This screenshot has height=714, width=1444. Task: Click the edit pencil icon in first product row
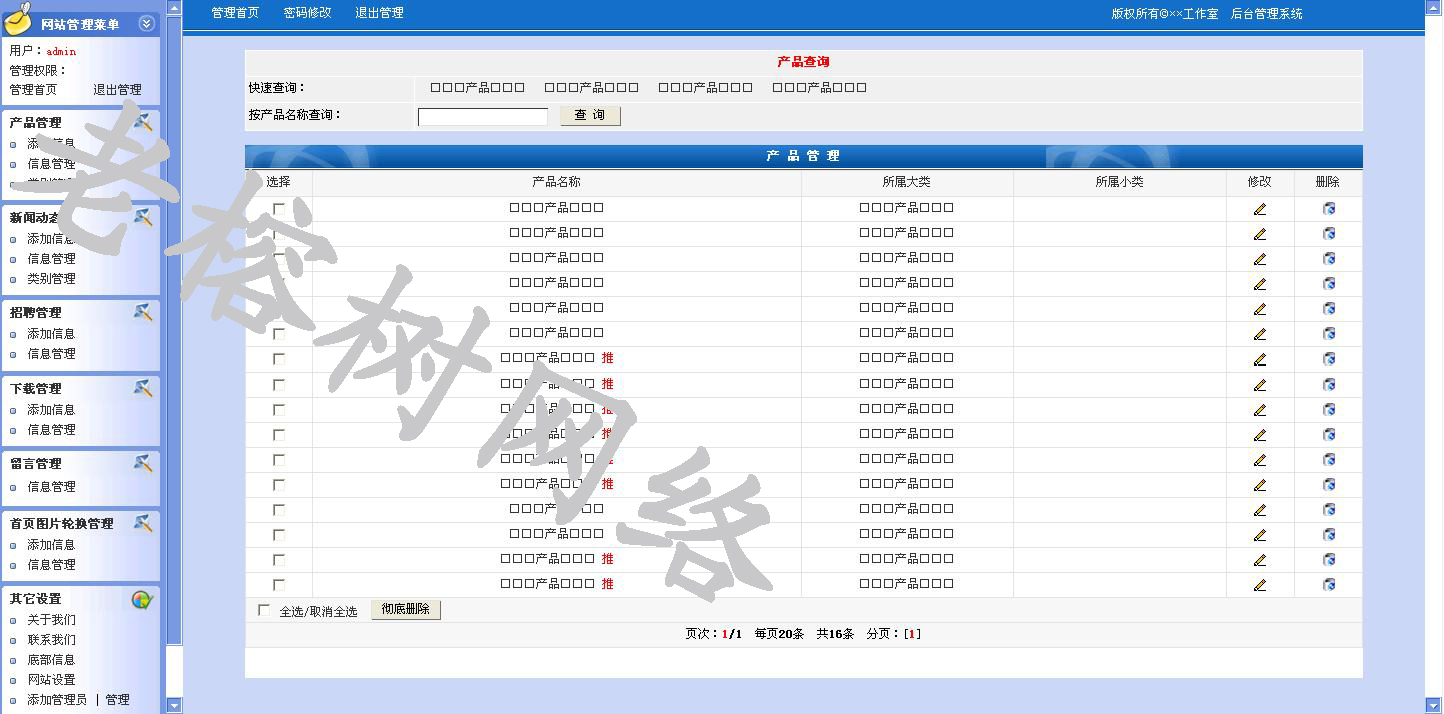[1259, 209]
